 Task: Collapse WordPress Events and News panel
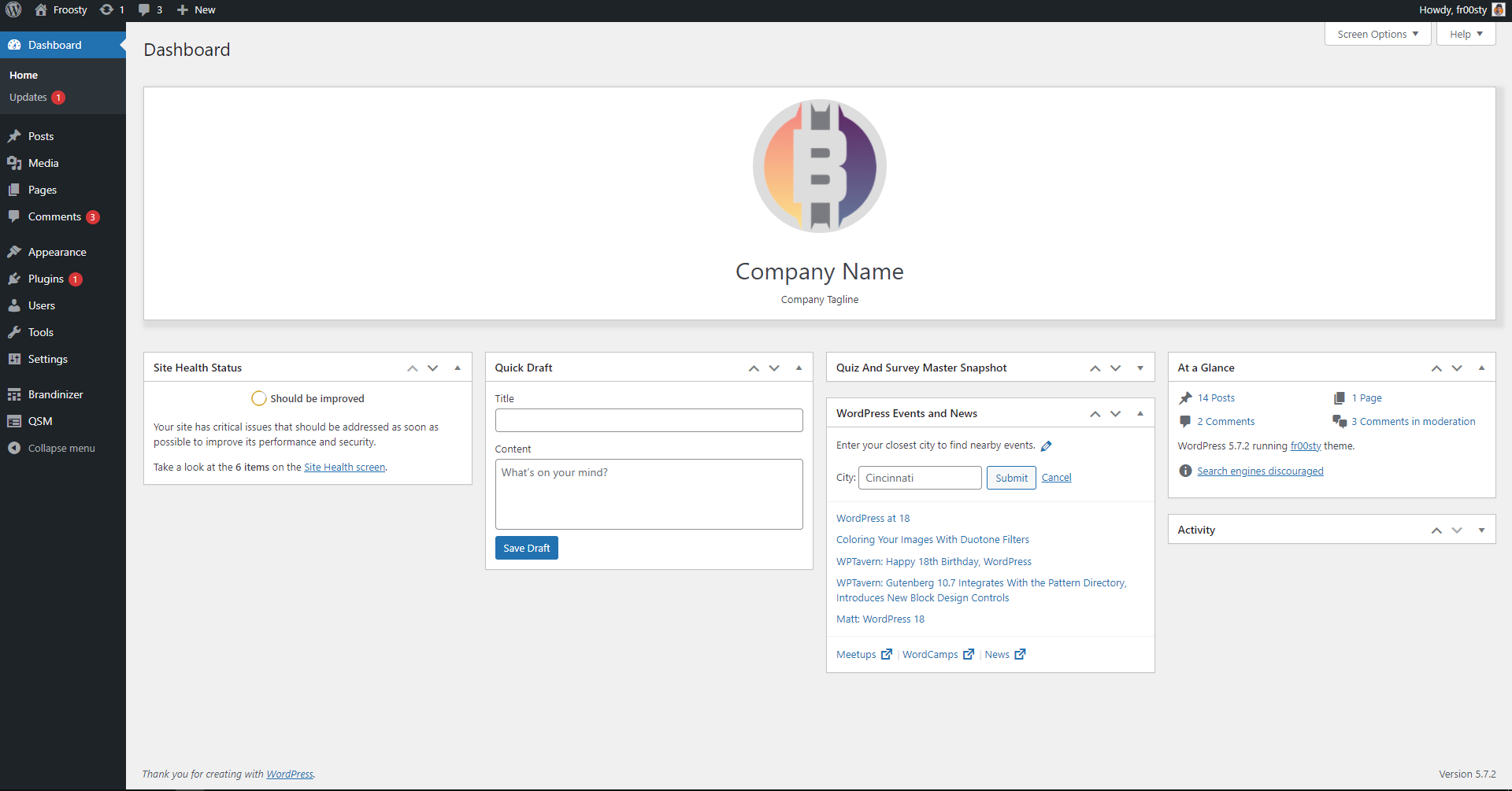[1140, 413]
